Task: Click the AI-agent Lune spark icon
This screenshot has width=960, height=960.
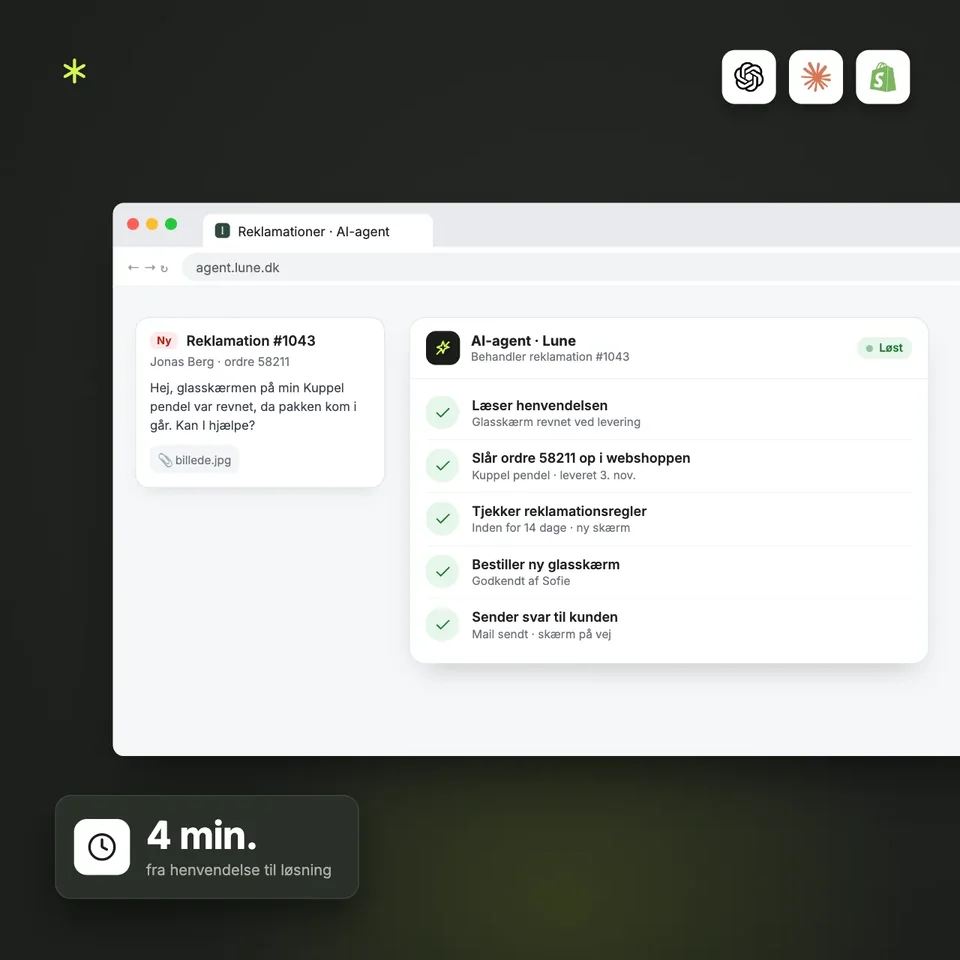Action: coord(443,348)
